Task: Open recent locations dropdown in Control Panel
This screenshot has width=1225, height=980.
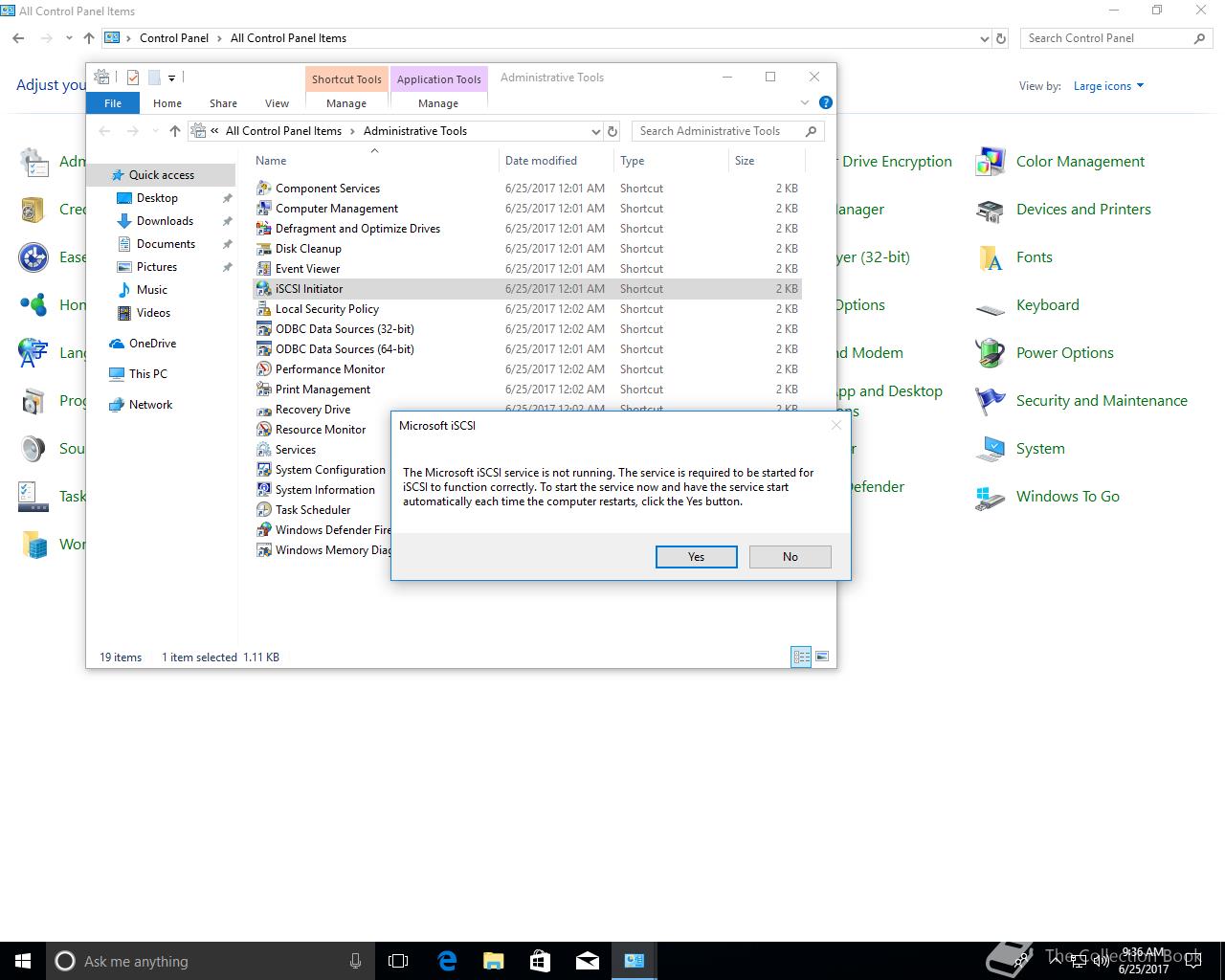Action: (69, 38)
